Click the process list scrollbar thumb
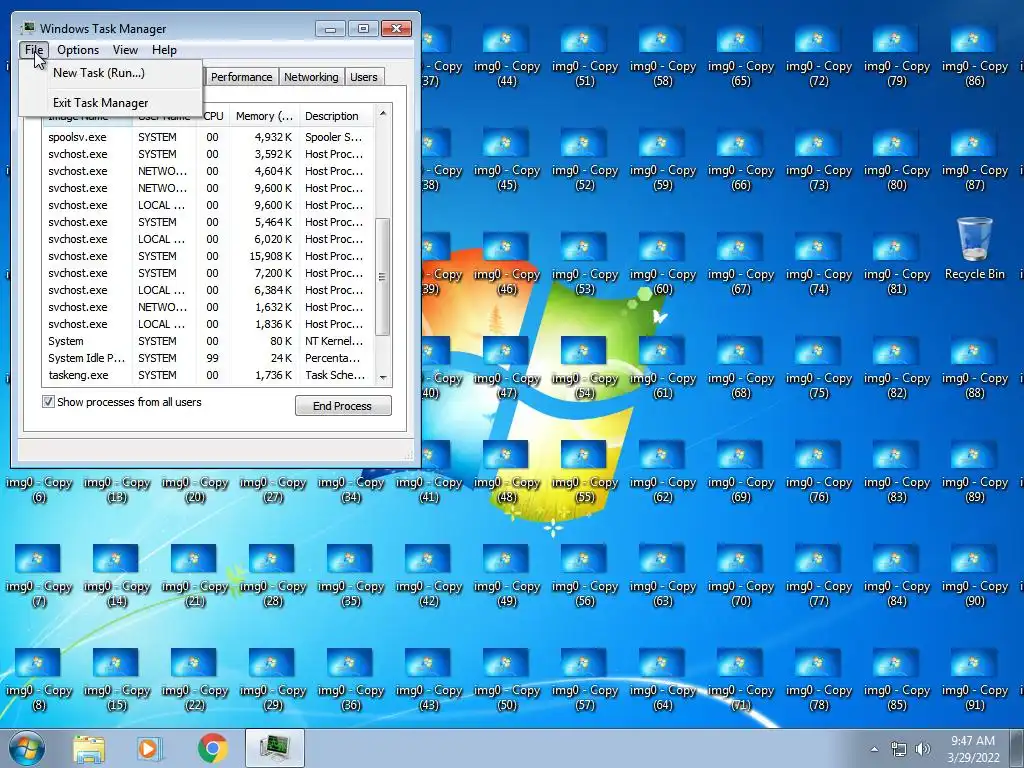 click(x=383, y=277)
